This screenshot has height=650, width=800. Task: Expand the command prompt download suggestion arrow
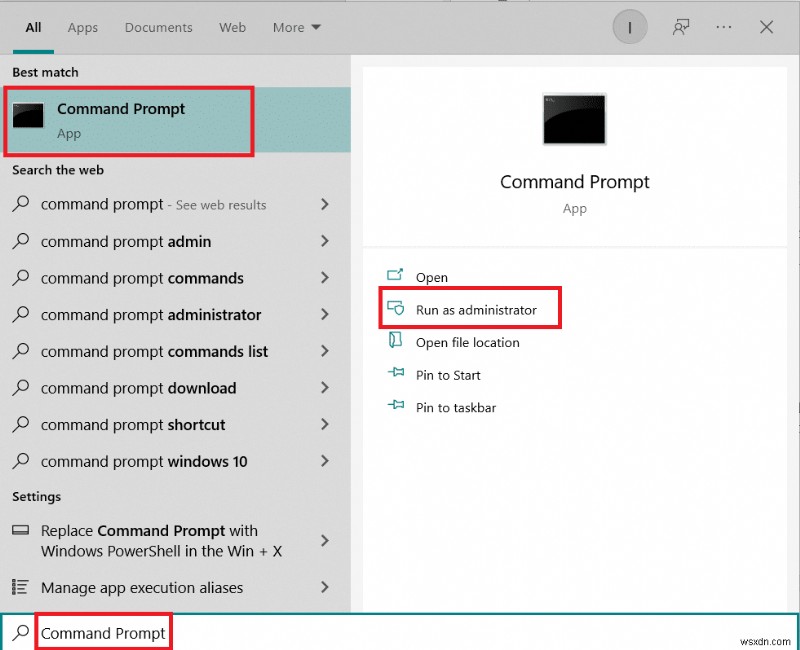[325, 388]
